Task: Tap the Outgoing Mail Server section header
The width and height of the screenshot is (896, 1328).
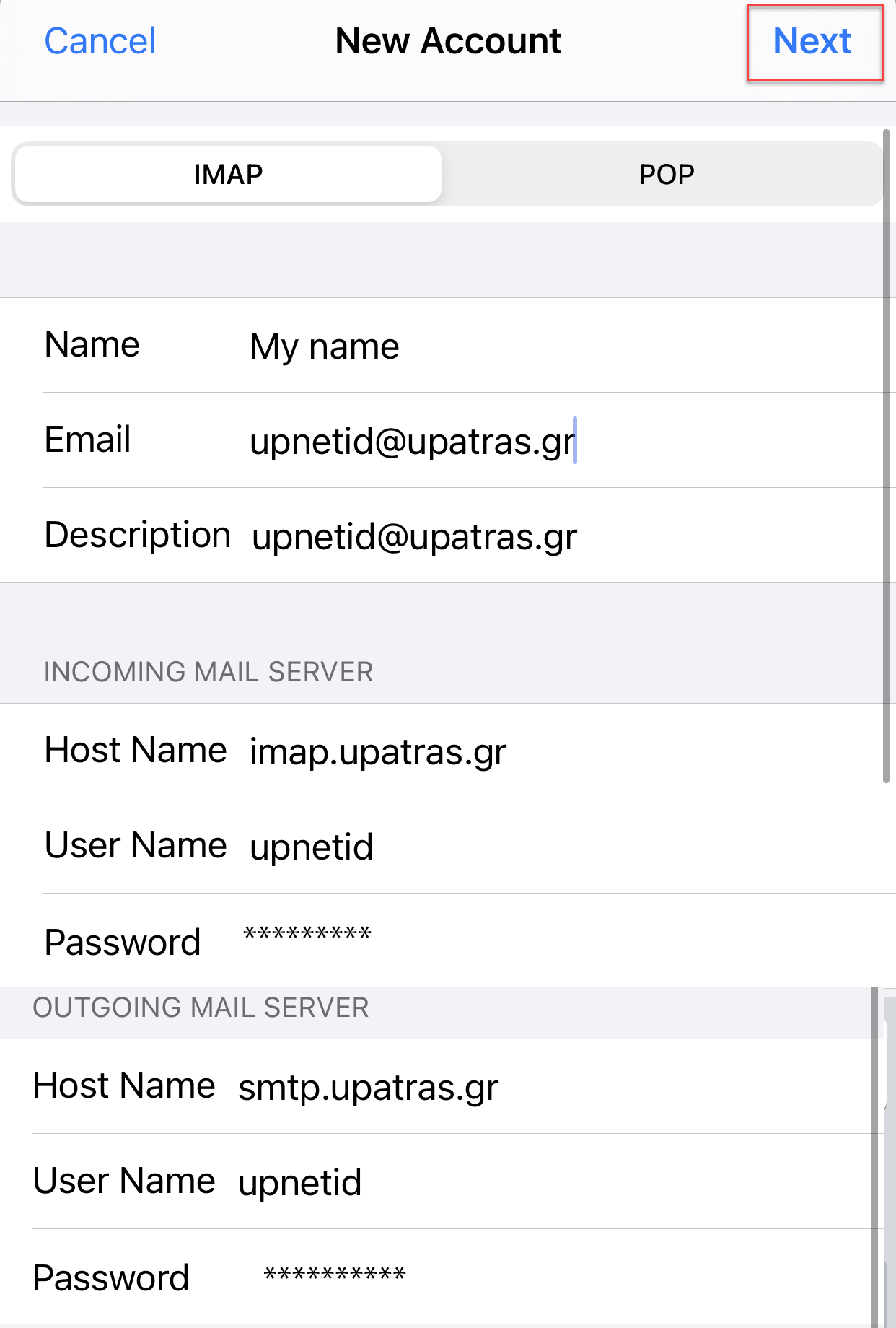Action: pyautogui.click(x=201, y=1008)
